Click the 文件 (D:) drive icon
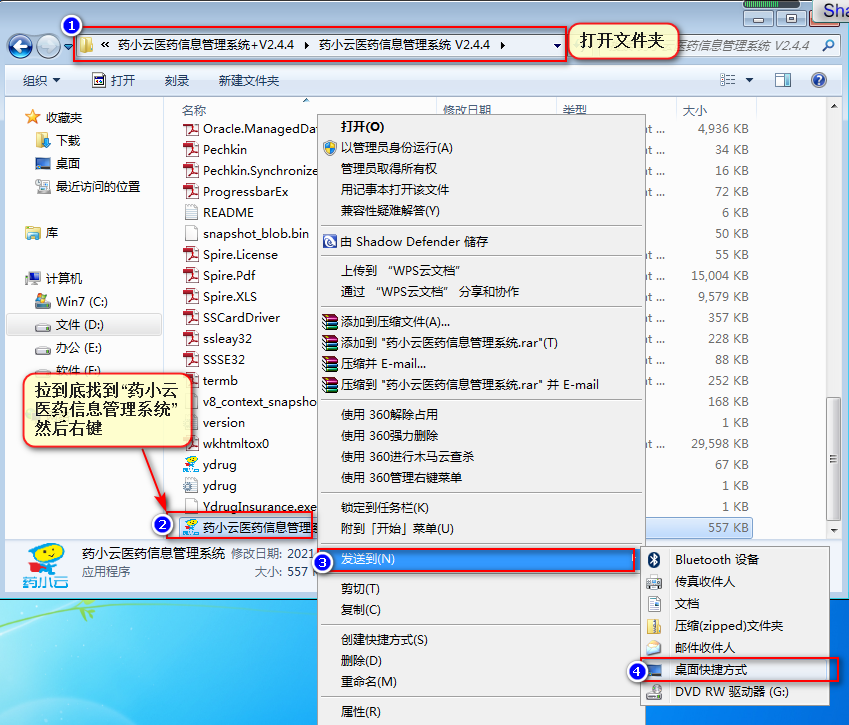 coord(43,326)
